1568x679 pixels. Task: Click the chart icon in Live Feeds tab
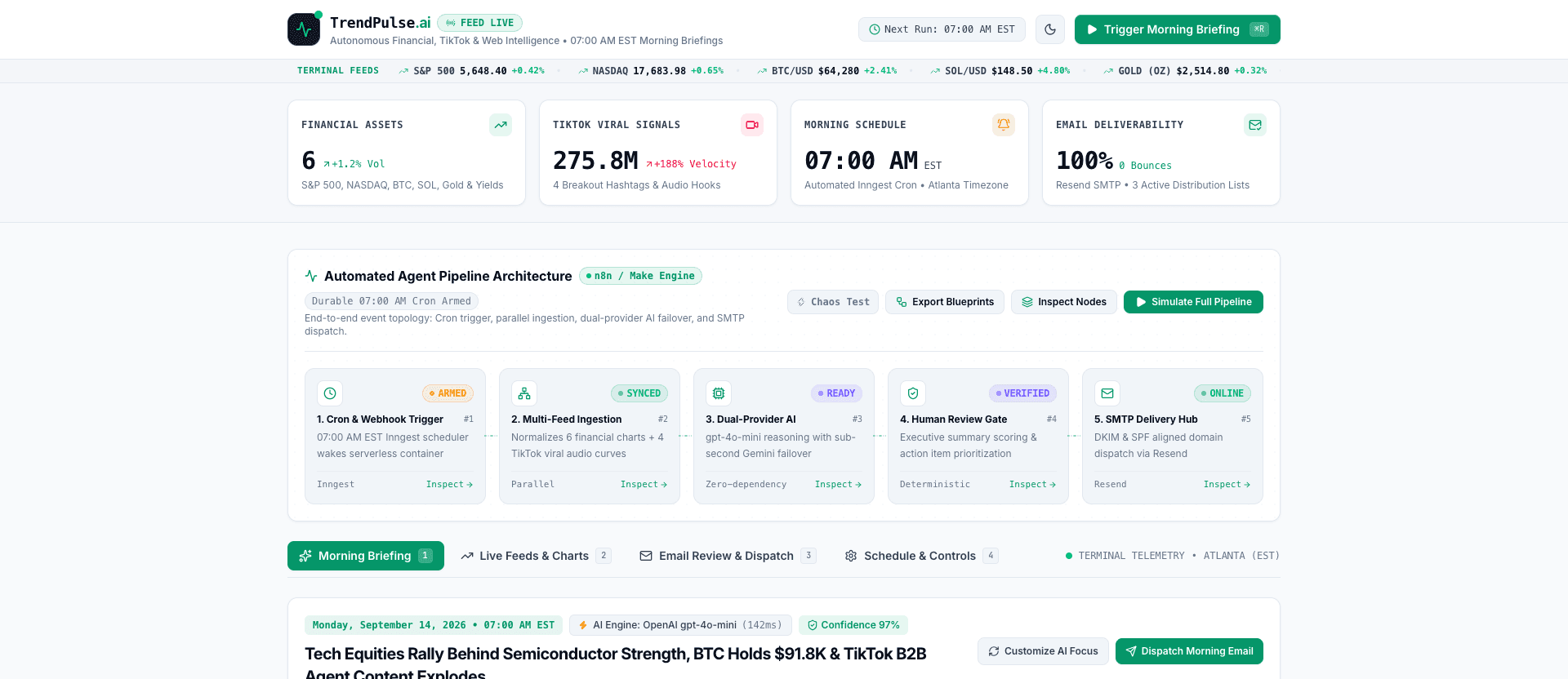point(467,556)
